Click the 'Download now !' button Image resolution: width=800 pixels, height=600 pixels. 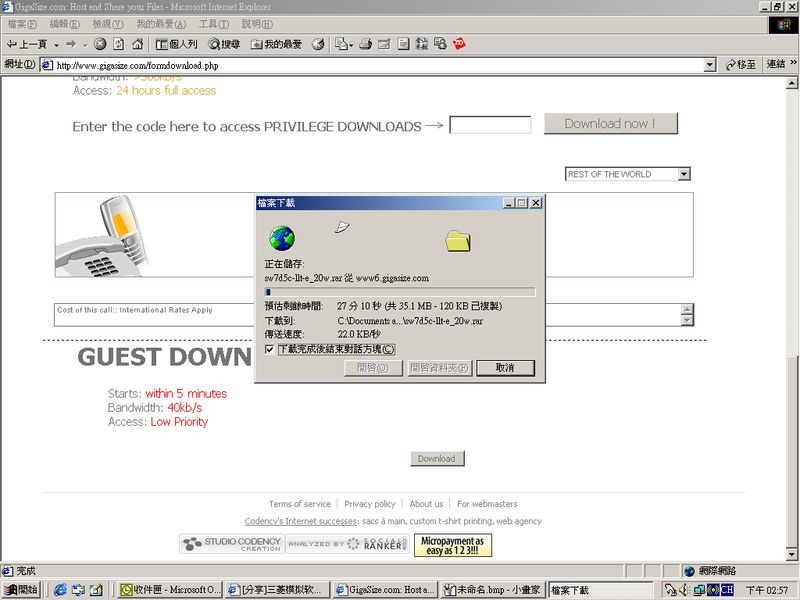point(610,124)
